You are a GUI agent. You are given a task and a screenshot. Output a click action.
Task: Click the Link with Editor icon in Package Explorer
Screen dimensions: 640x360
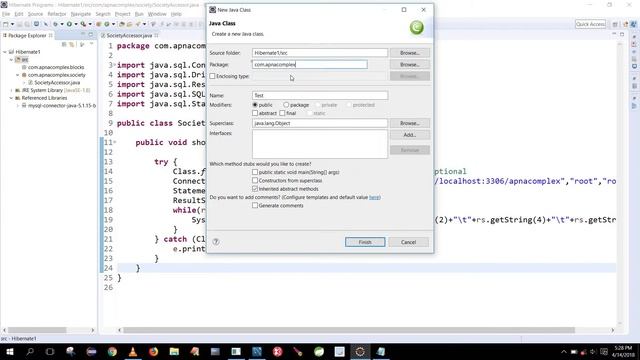click(72, 44)
